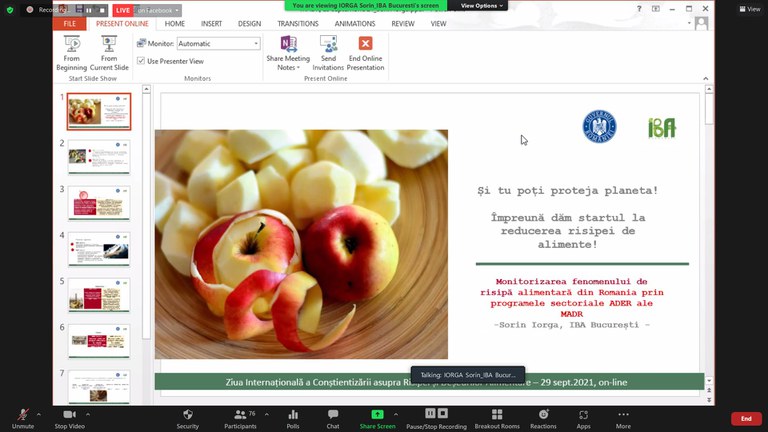768x432 pixels.
Task: Open Reactions emoji menu
Action: click(x=543, y=414)
